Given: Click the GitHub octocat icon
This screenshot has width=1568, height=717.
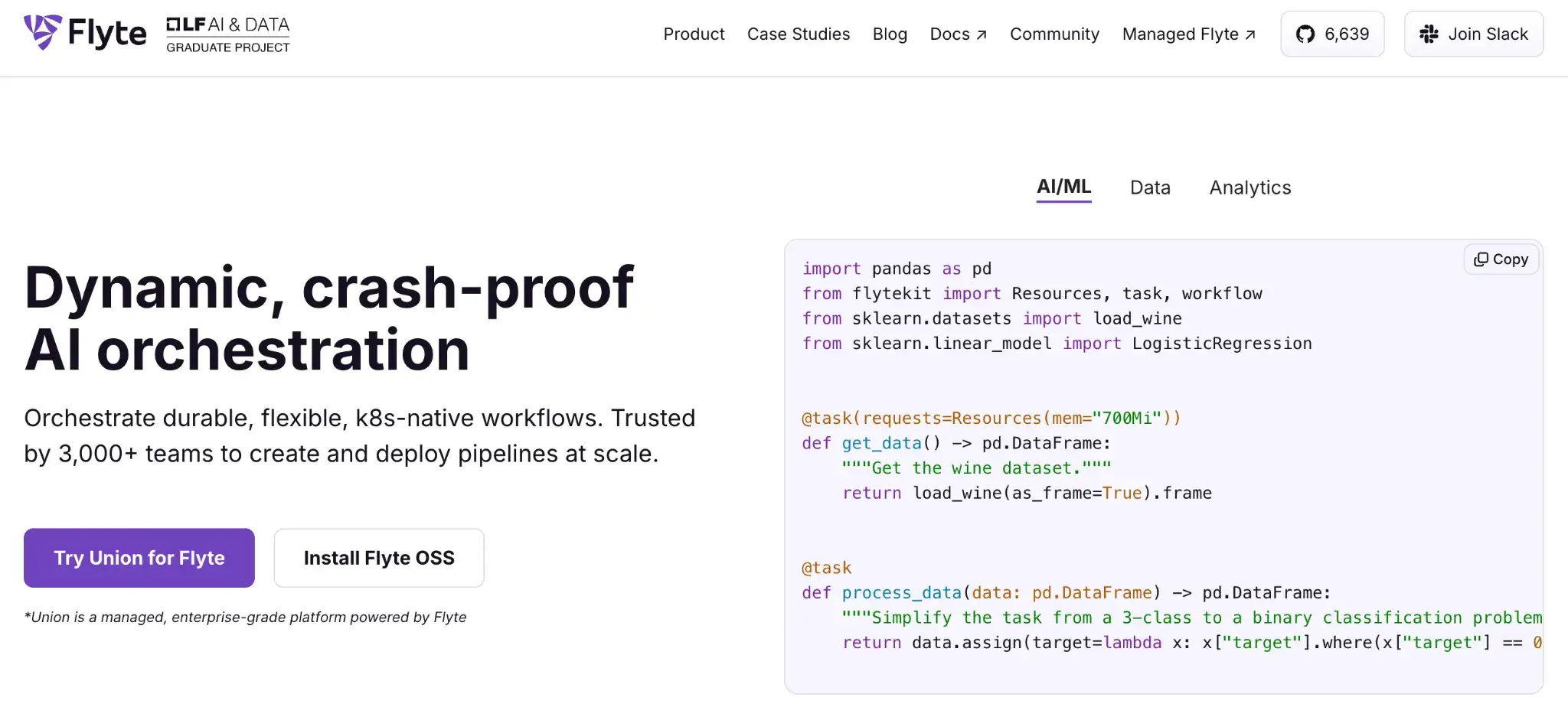Looking at the screenshot, I should point(1305,34).
